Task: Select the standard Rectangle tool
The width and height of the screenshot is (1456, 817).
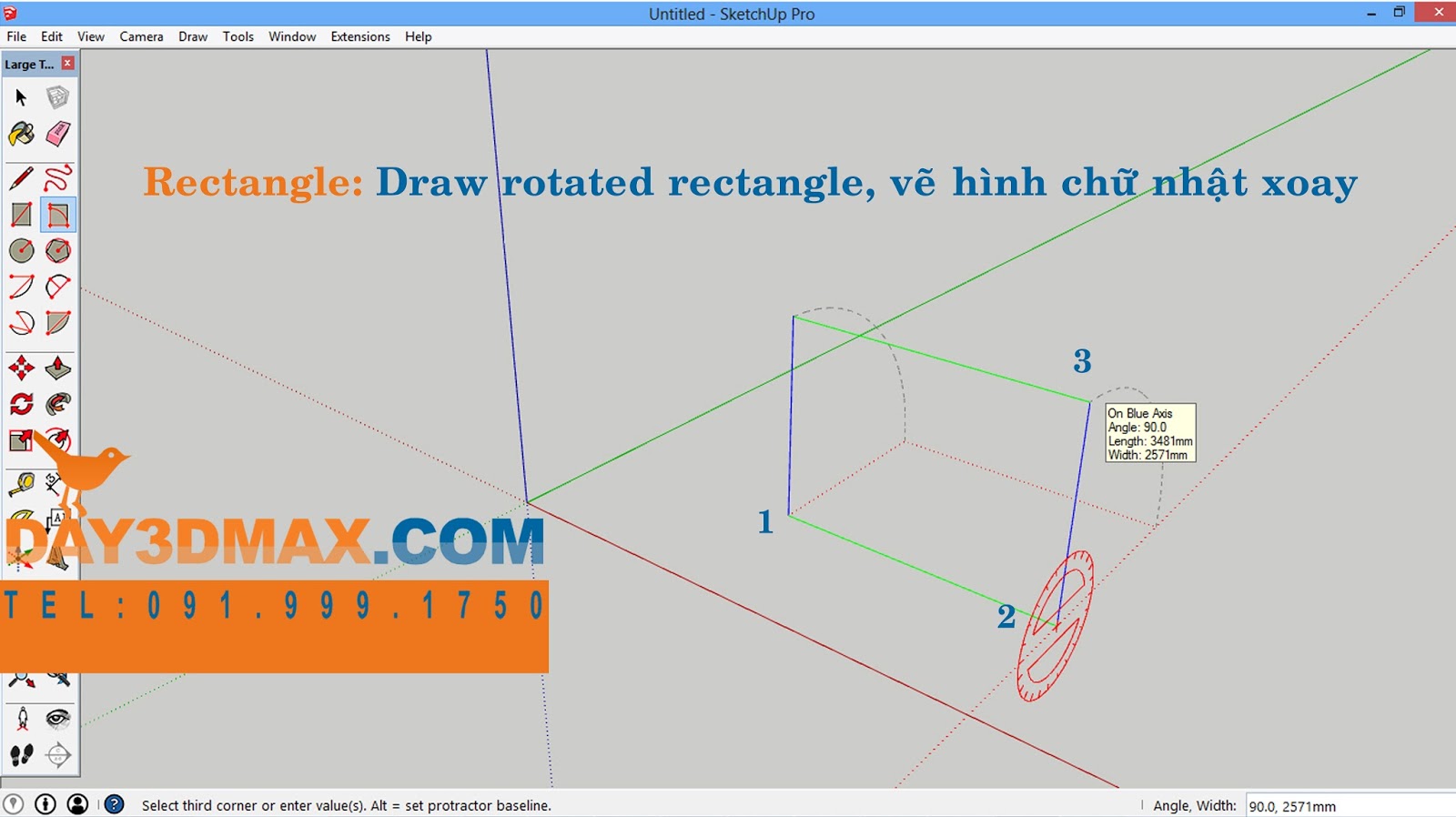Action: pyautogui.click(x=21, y=215)
